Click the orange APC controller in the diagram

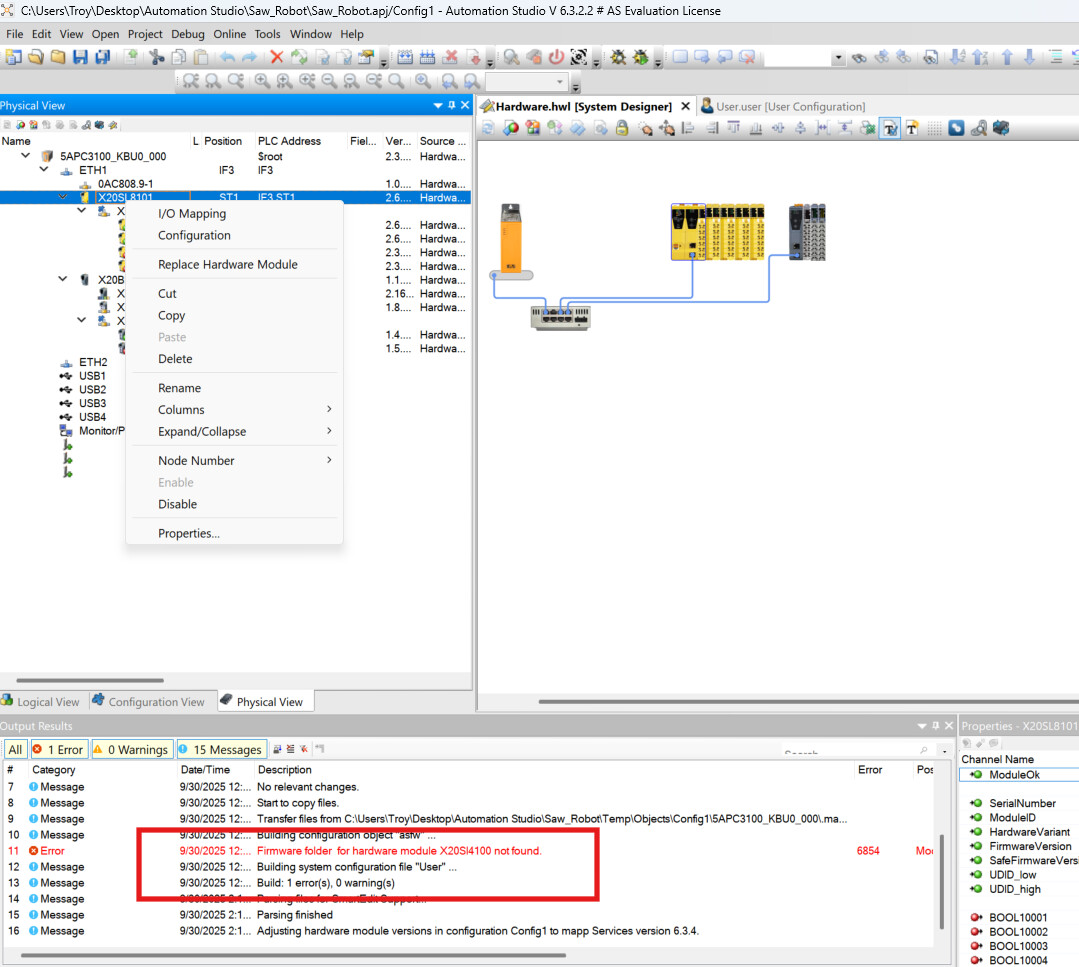[512, 238]
